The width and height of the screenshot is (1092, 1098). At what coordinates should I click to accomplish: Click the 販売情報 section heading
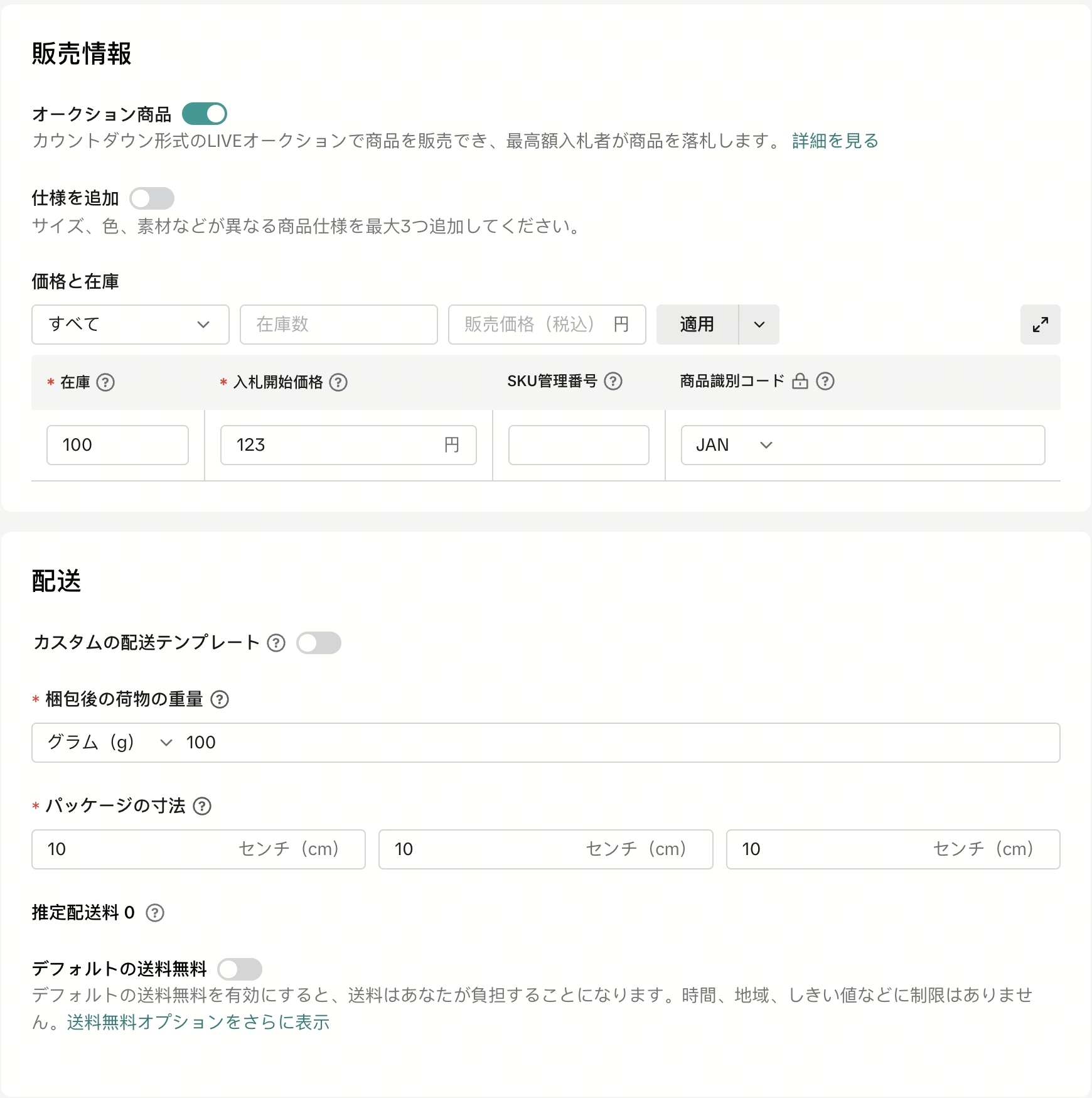(x=82, y=54)
